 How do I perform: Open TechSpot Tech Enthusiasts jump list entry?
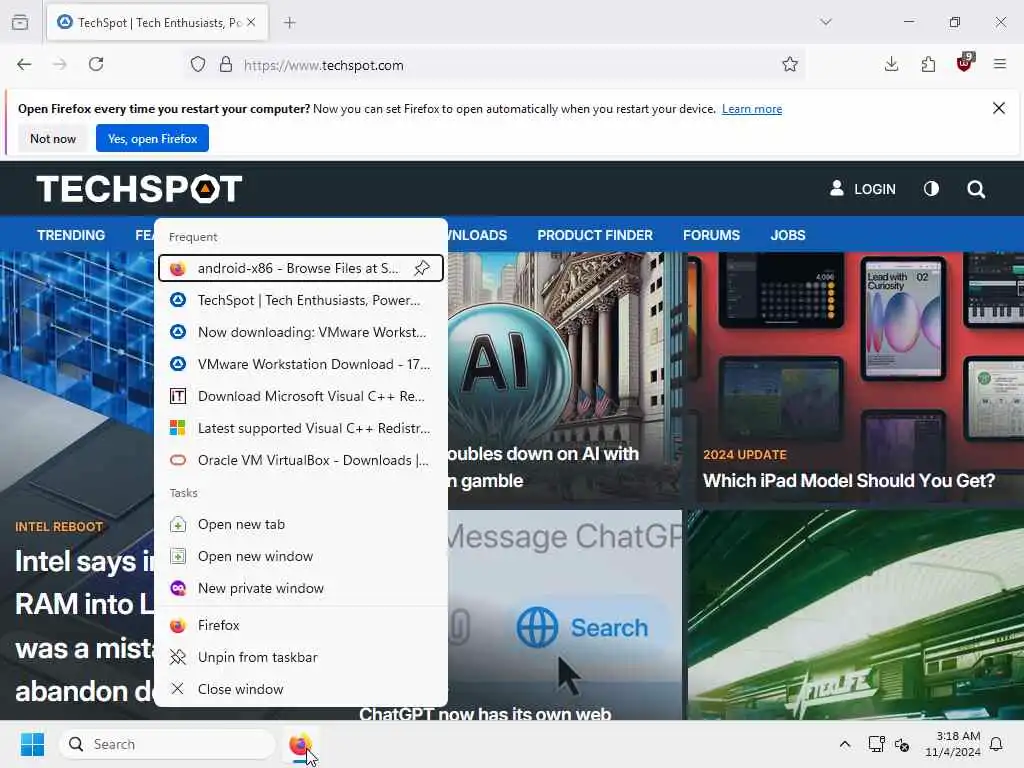tap(300, 300)
